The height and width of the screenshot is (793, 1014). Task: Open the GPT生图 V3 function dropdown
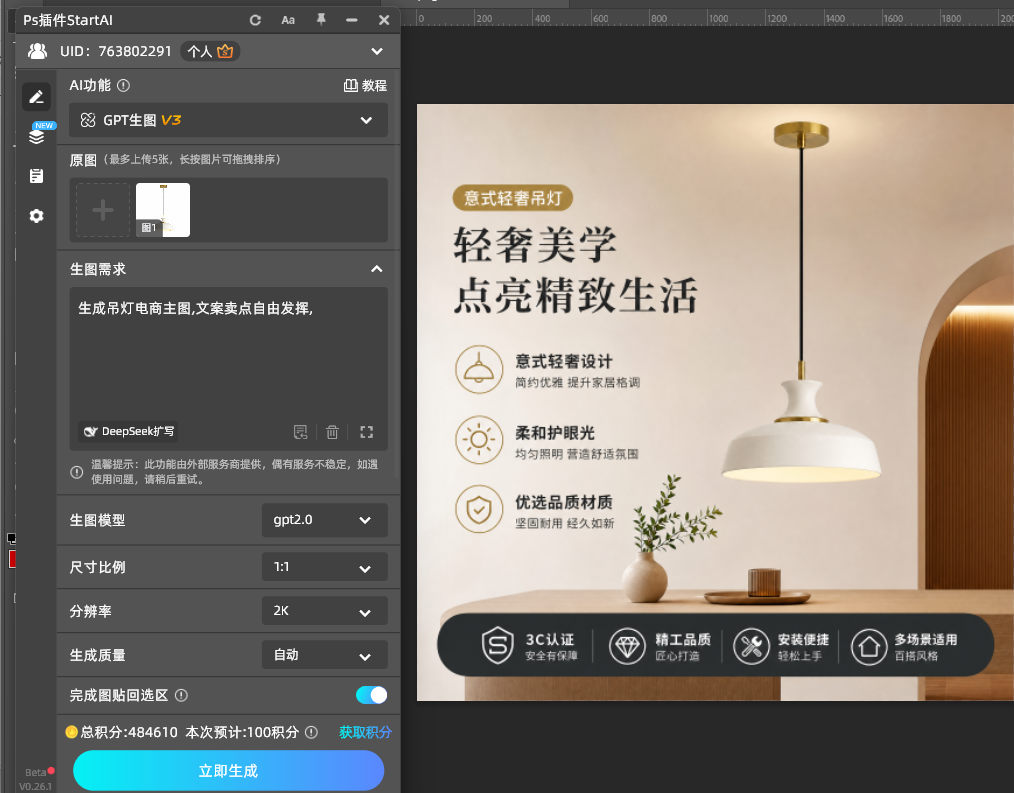click(228, 120)
